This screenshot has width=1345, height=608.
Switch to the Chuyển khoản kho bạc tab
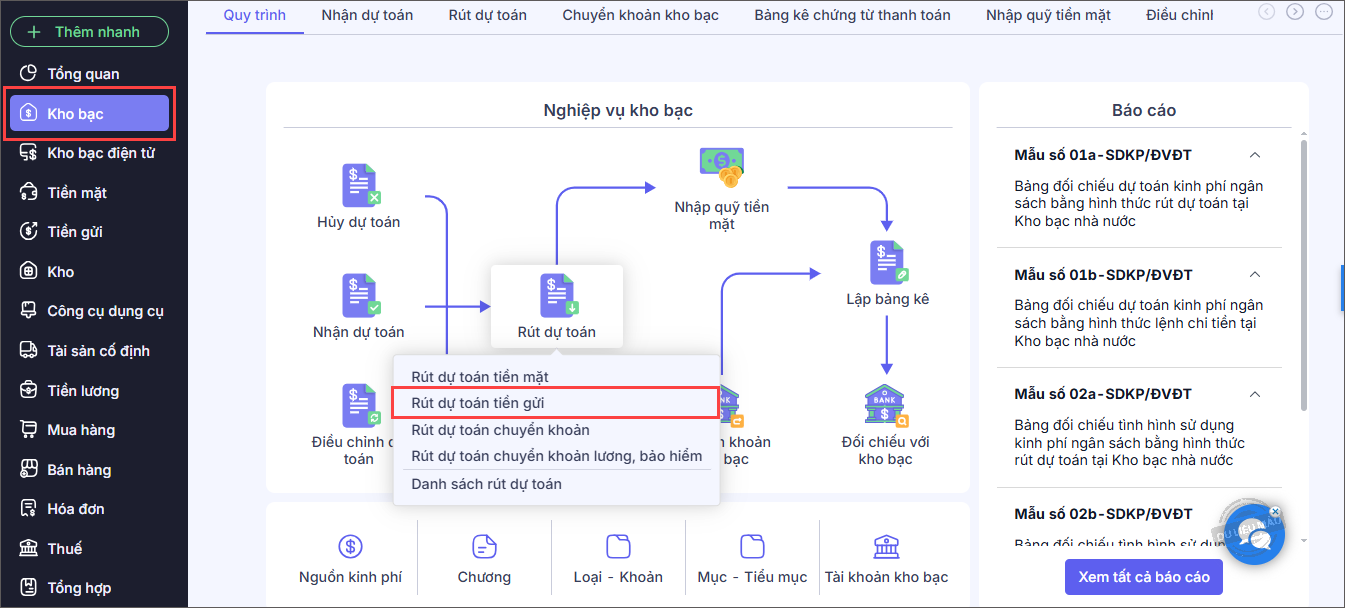640,15
